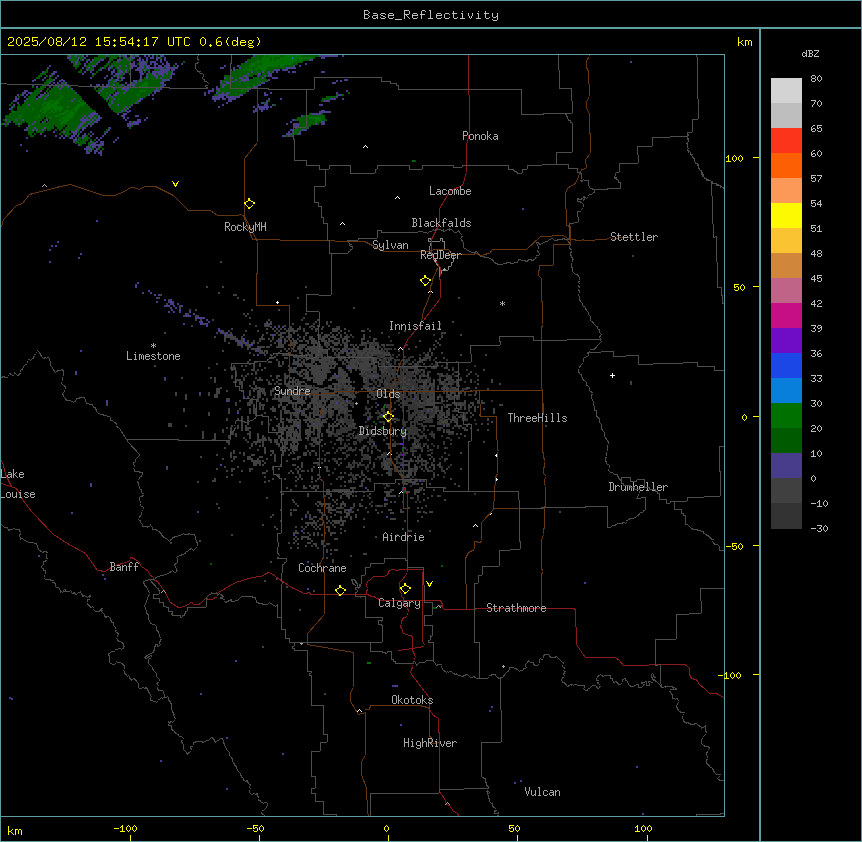Viewport: 862px width, 842px height.
Task: Click the Banff label
Action: click(124, 567)
